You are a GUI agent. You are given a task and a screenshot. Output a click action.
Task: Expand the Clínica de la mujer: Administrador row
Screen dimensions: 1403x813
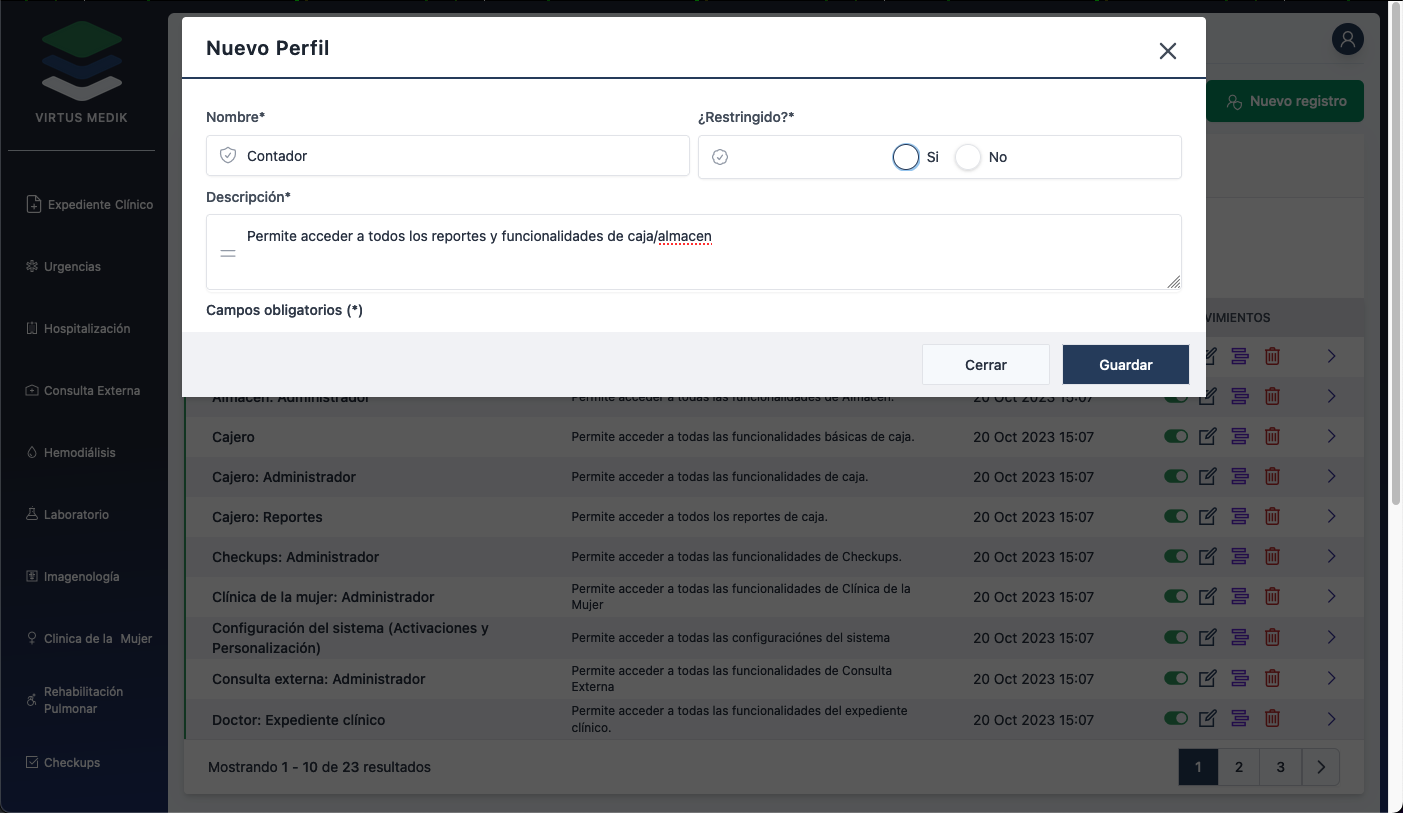(x=1331, y=596)
